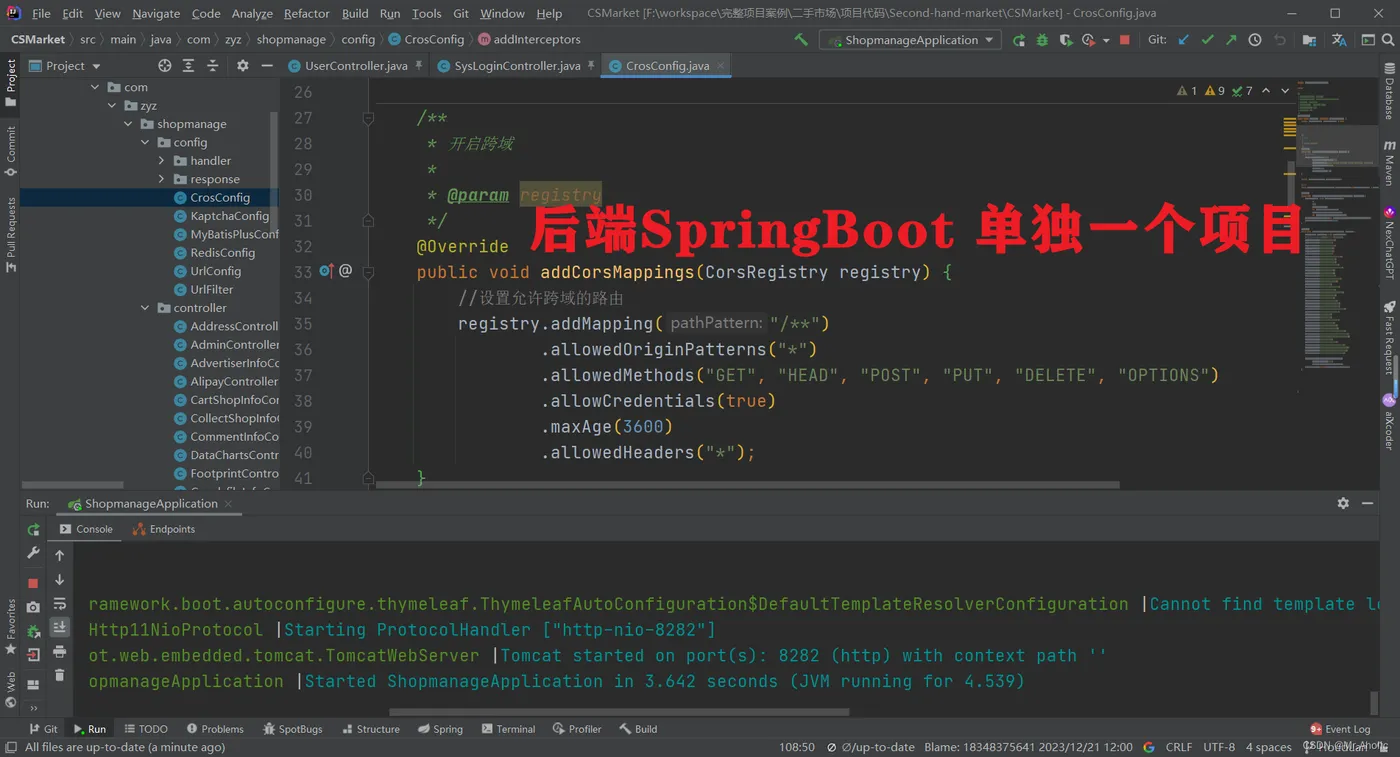Screen dimensions: 1400x757
Task: Open the Profiler tool window
Action: (576, 729)
